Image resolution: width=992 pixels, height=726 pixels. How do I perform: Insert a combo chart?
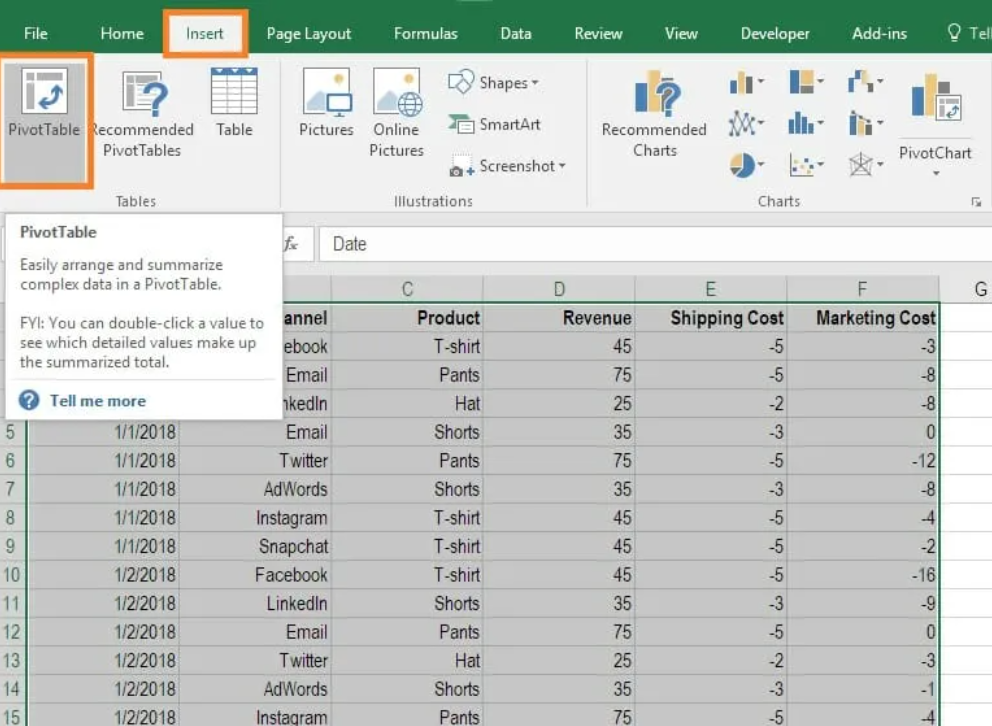865,123
